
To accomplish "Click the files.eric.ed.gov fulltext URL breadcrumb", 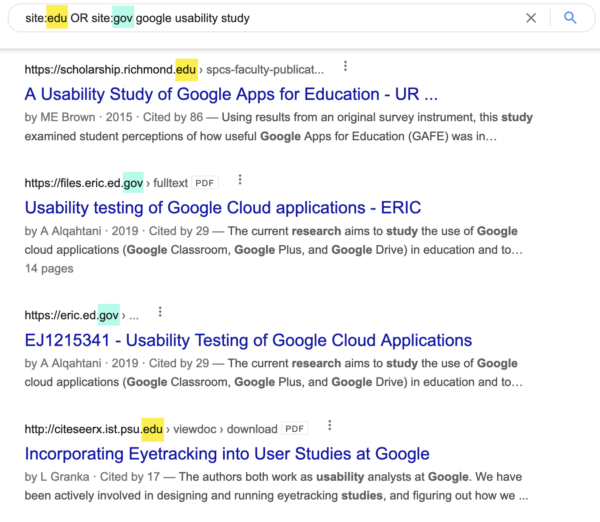I will [106, 183].
